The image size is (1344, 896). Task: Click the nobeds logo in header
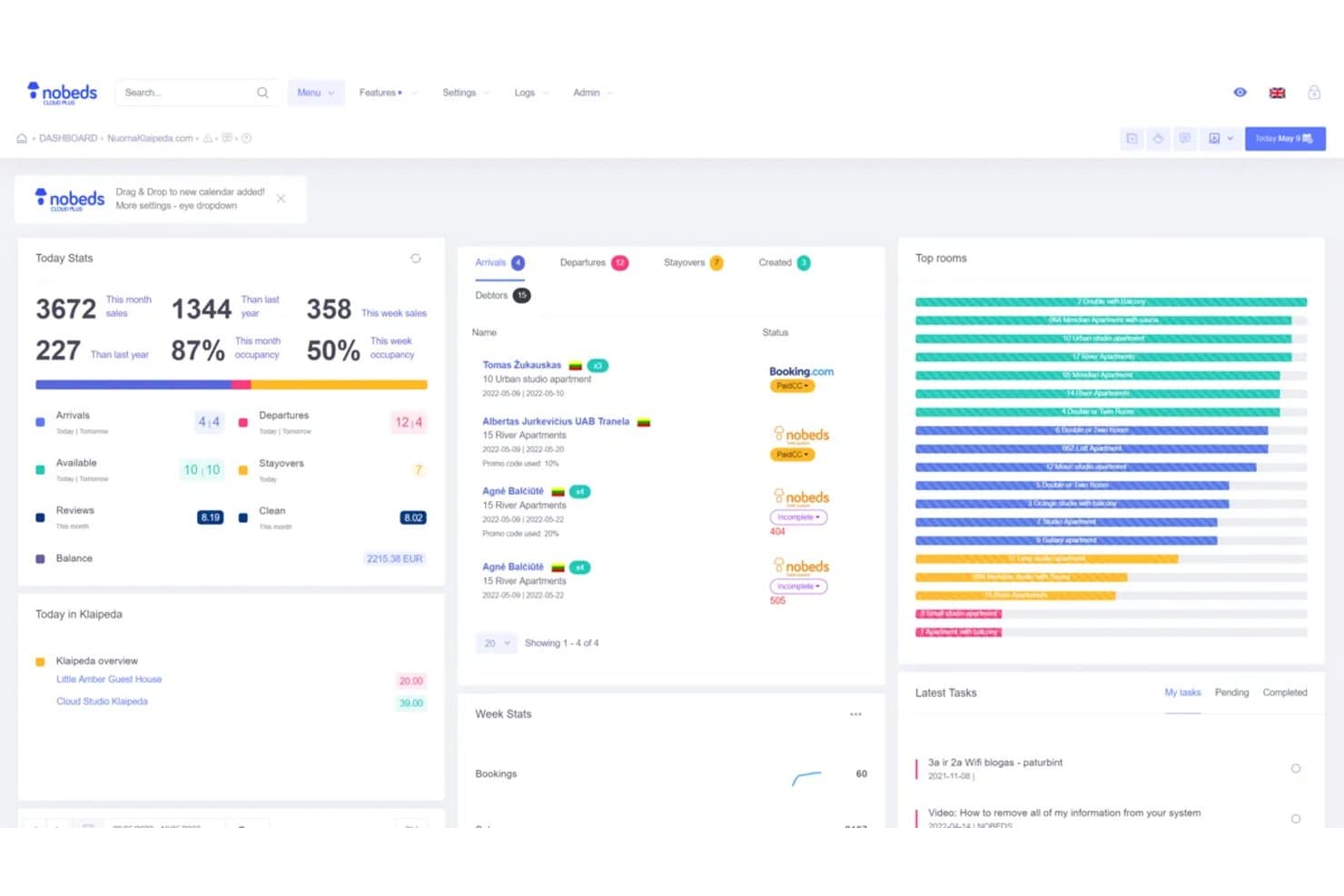pos(62,93)
